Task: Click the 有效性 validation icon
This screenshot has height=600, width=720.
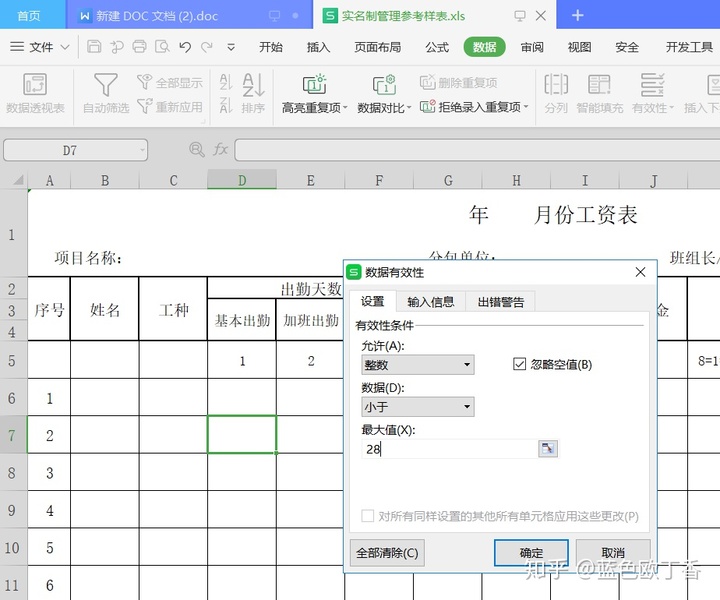Action: pos(652,85)
